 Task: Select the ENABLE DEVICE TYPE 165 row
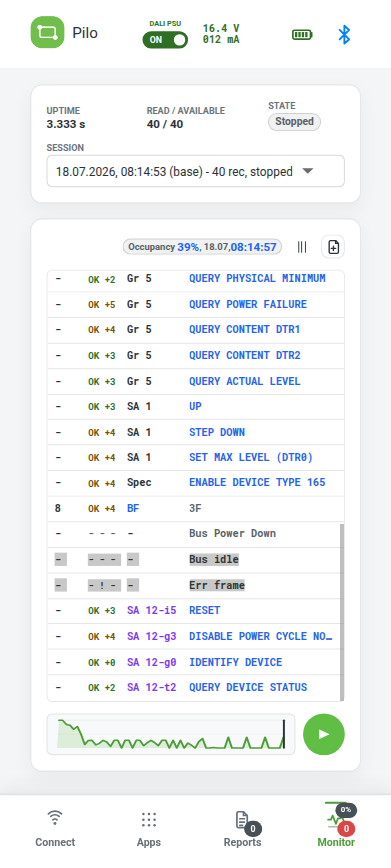click(x=196, y=483)
